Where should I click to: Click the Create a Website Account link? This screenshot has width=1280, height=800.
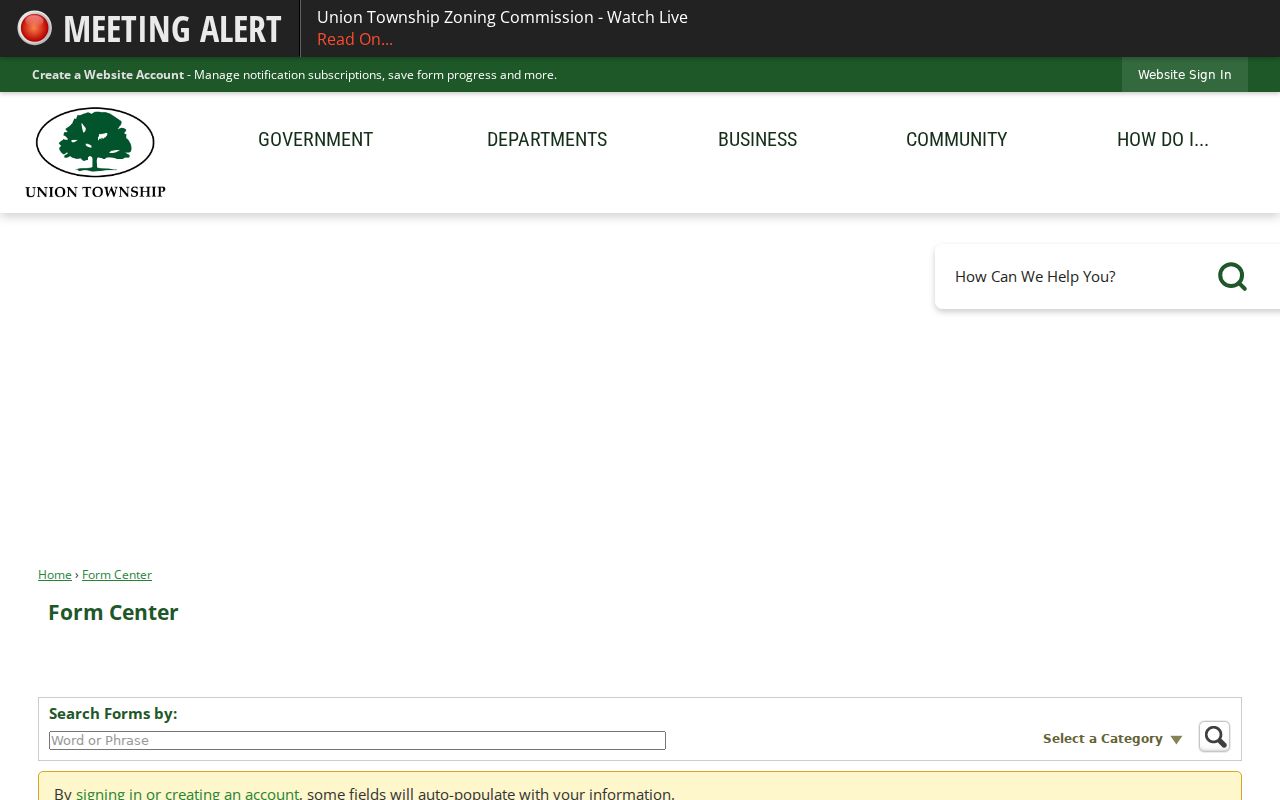click(108, 75)
